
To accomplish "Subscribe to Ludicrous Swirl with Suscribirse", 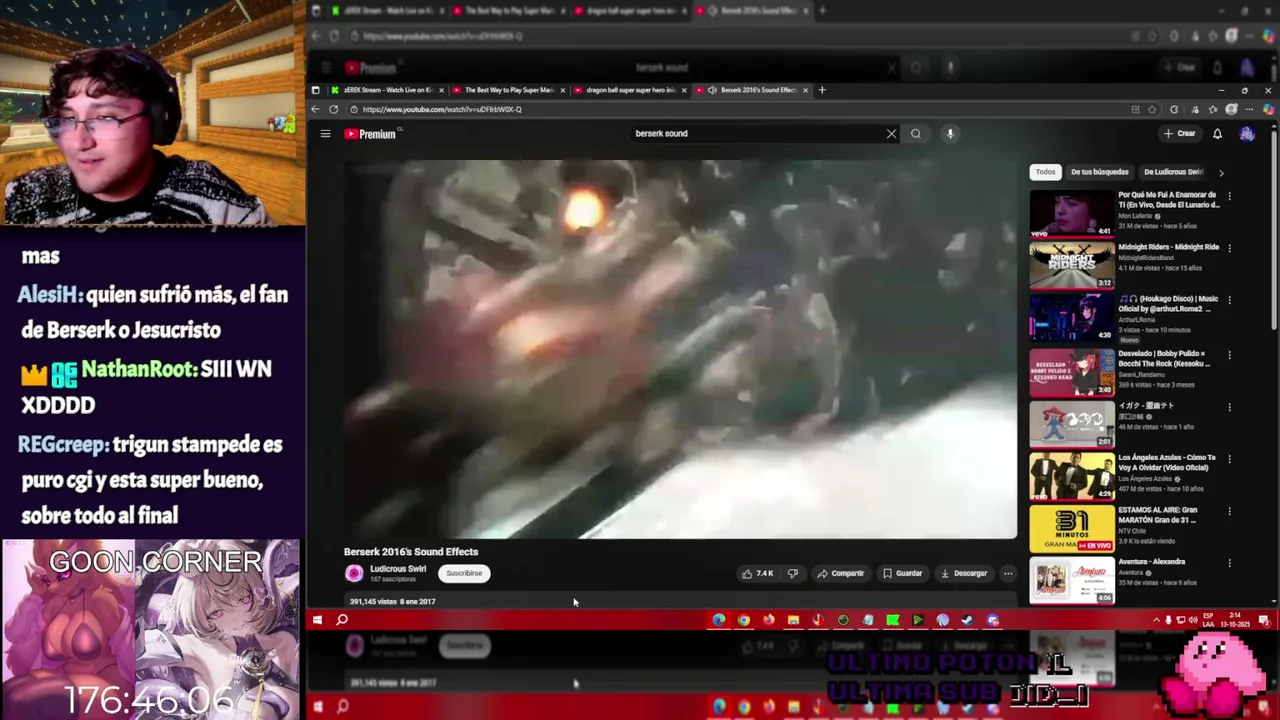I will click(x=464, y=573).
